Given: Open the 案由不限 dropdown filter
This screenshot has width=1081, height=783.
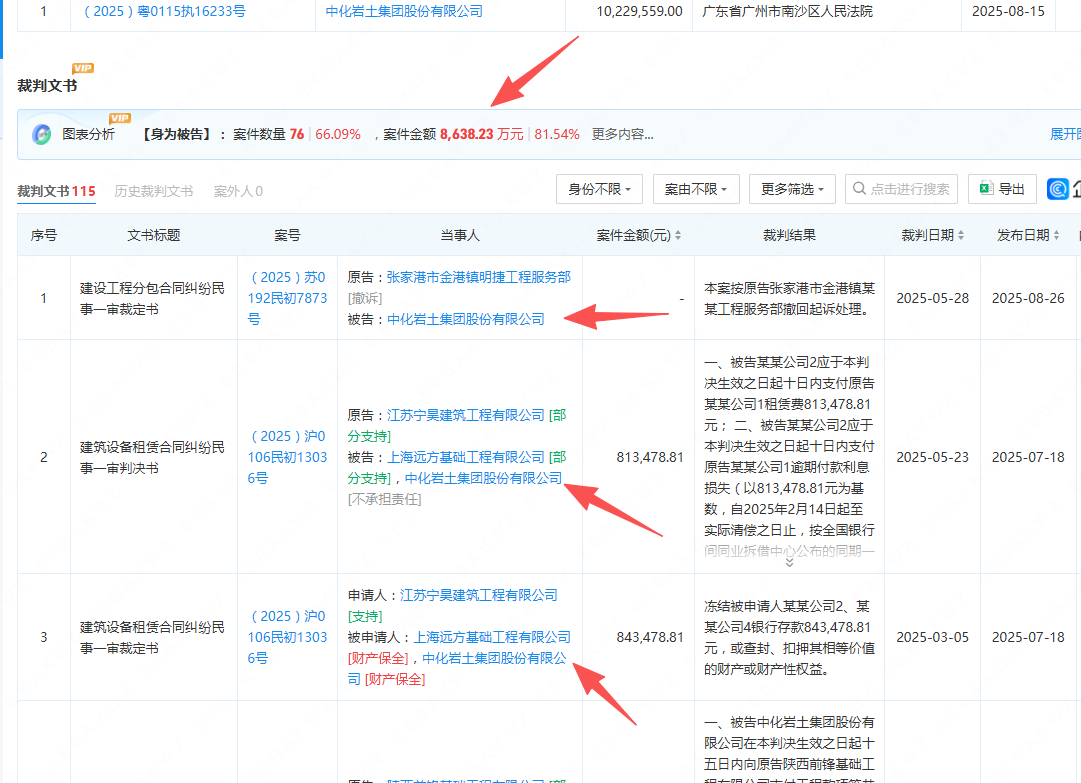Looking at the screenshot, I should pos(696,189).
